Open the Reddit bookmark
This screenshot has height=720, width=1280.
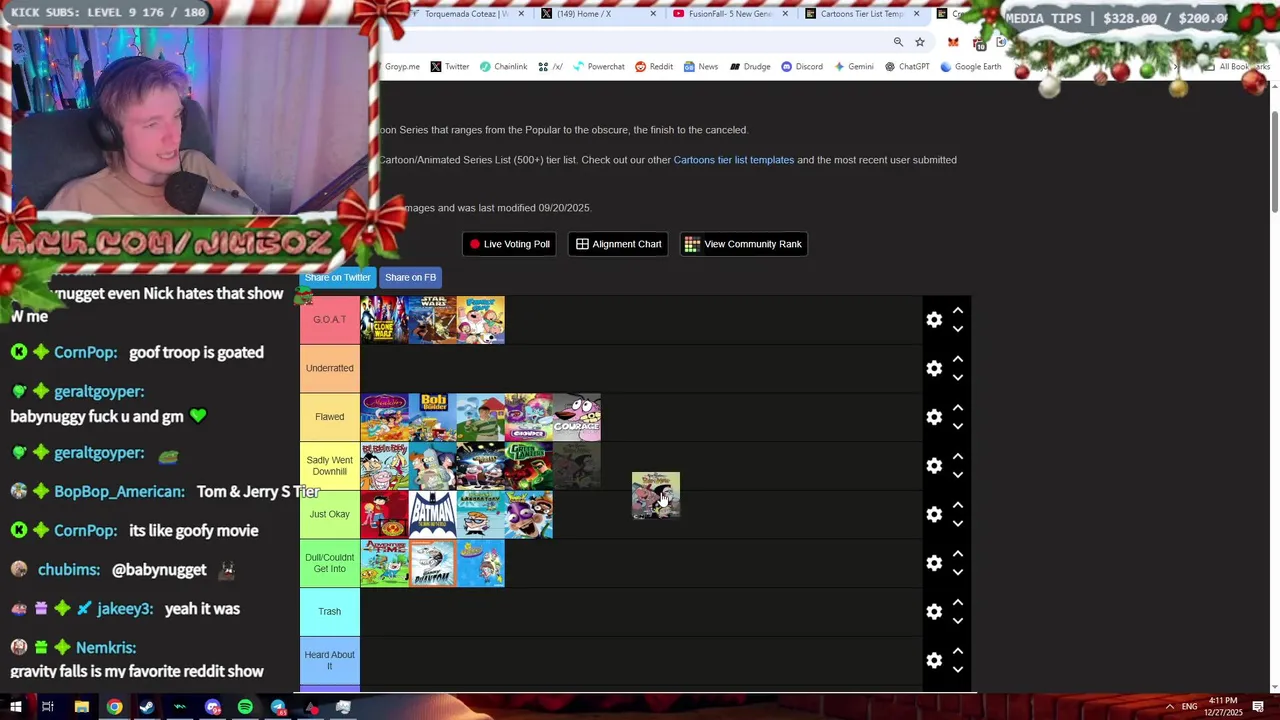[654, 67]
